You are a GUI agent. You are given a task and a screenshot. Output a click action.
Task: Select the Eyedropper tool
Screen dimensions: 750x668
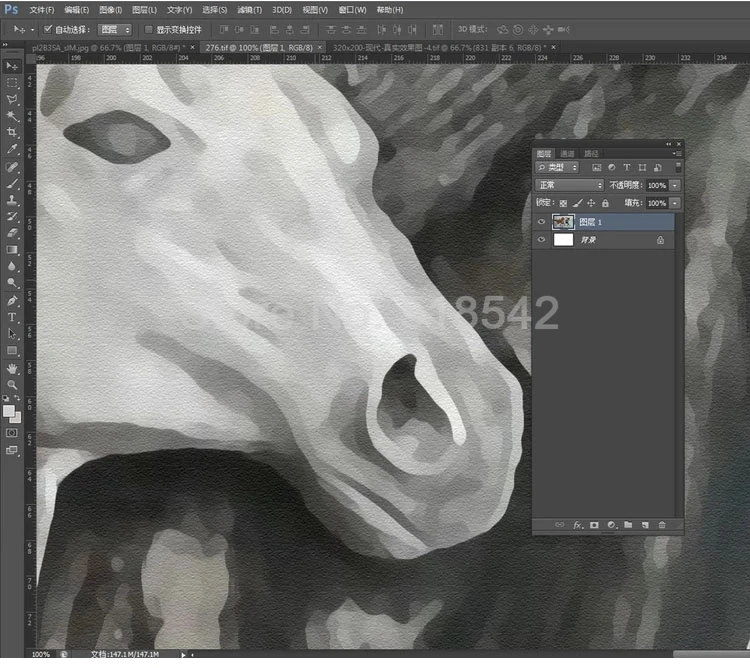[12, 149]
